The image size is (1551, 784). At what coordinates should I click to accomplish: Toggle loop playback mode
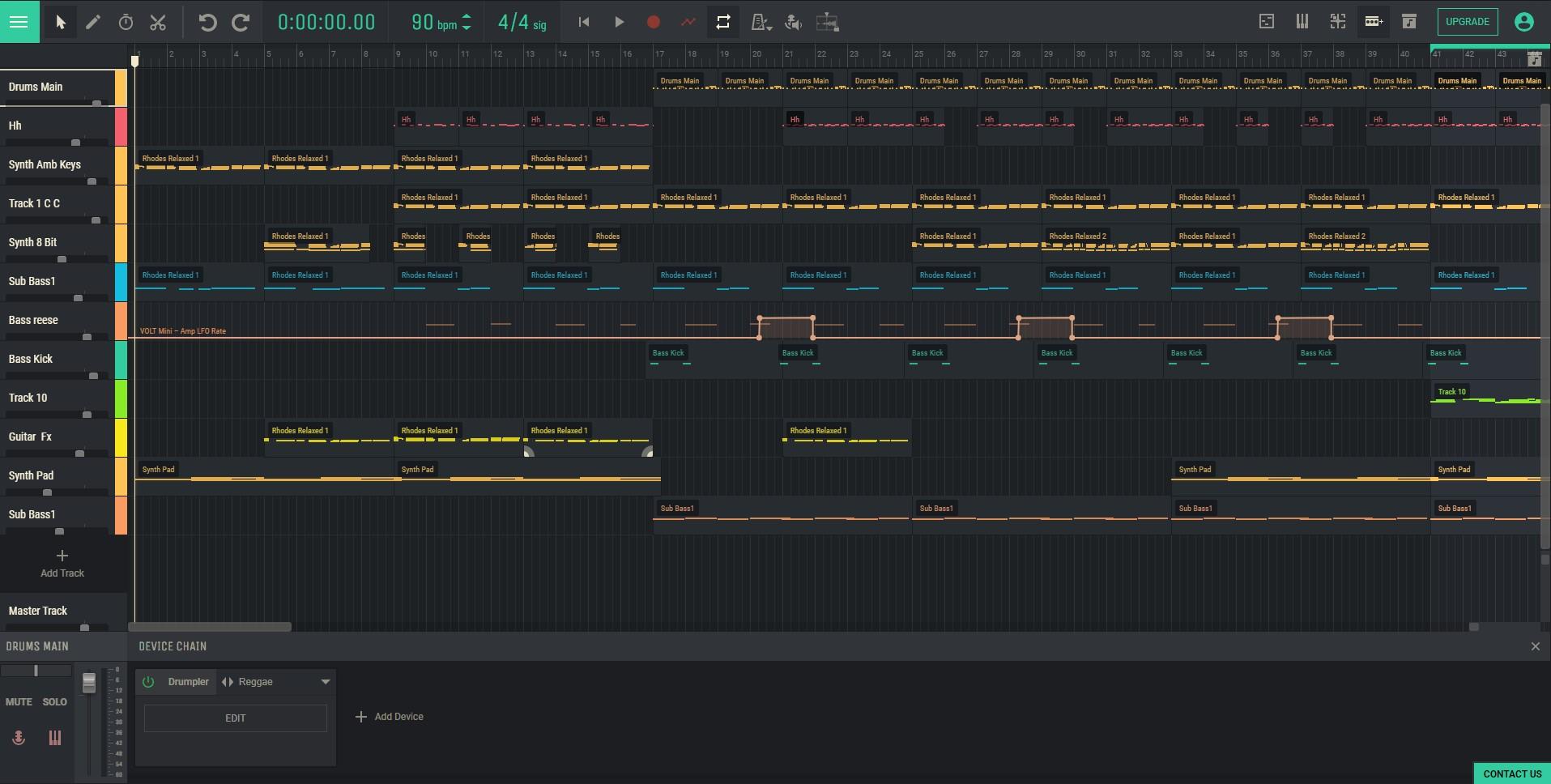723,22
